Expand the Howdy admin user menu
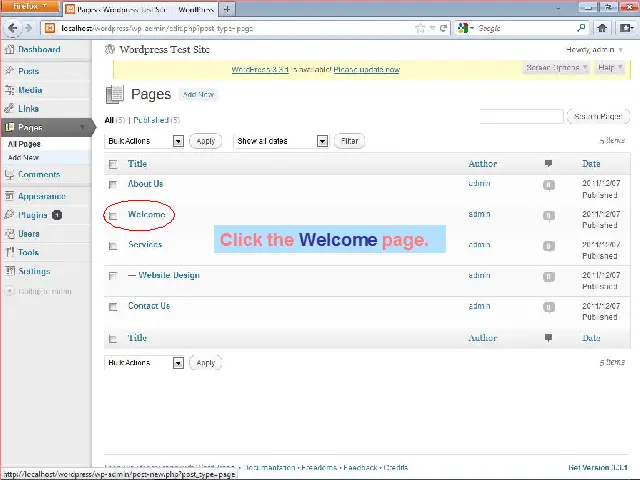The height and width of the screenshot is (480, 640). coord(594,50)
